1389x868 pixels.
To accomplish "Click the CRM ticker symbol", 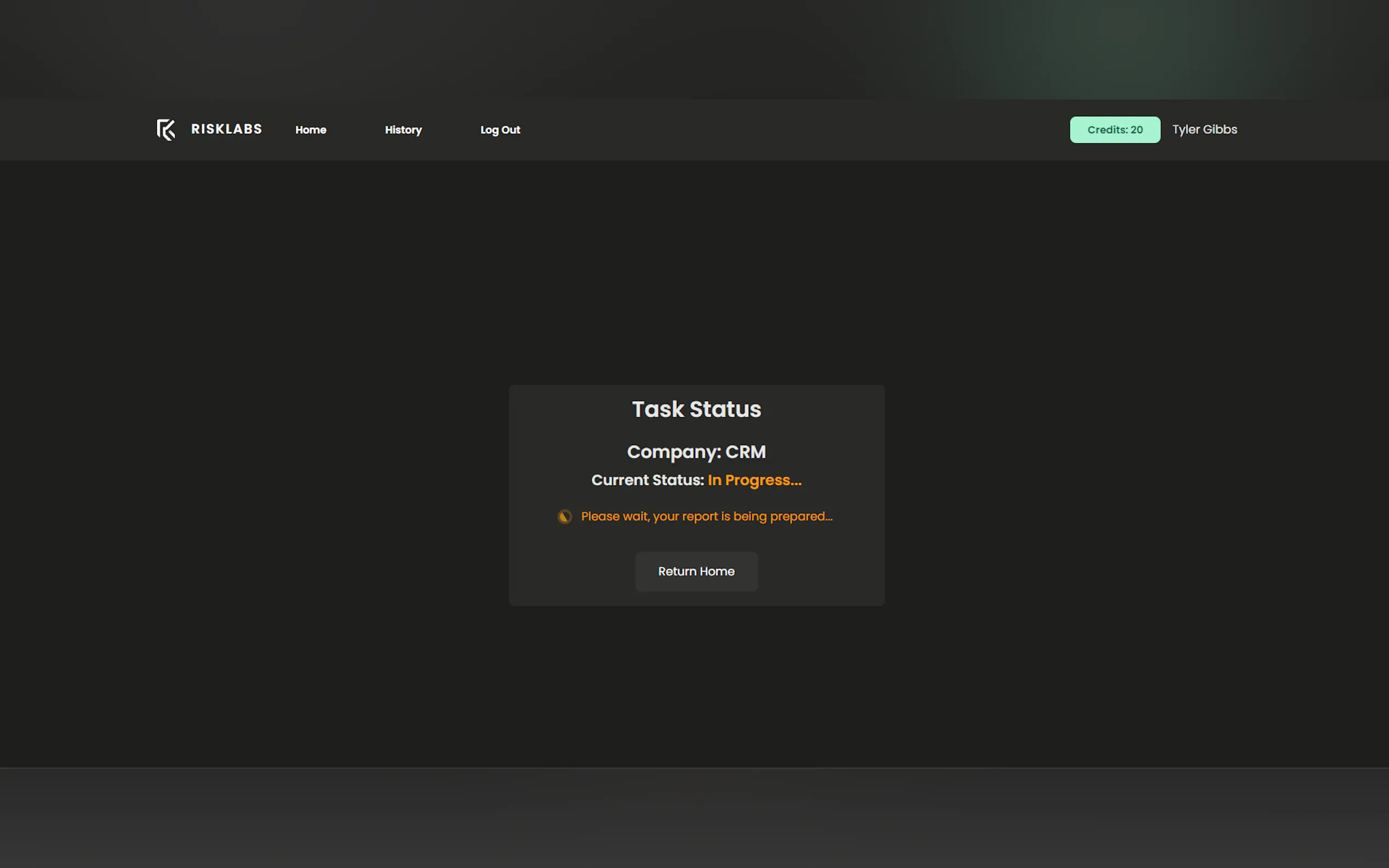I will click(745, 452).
